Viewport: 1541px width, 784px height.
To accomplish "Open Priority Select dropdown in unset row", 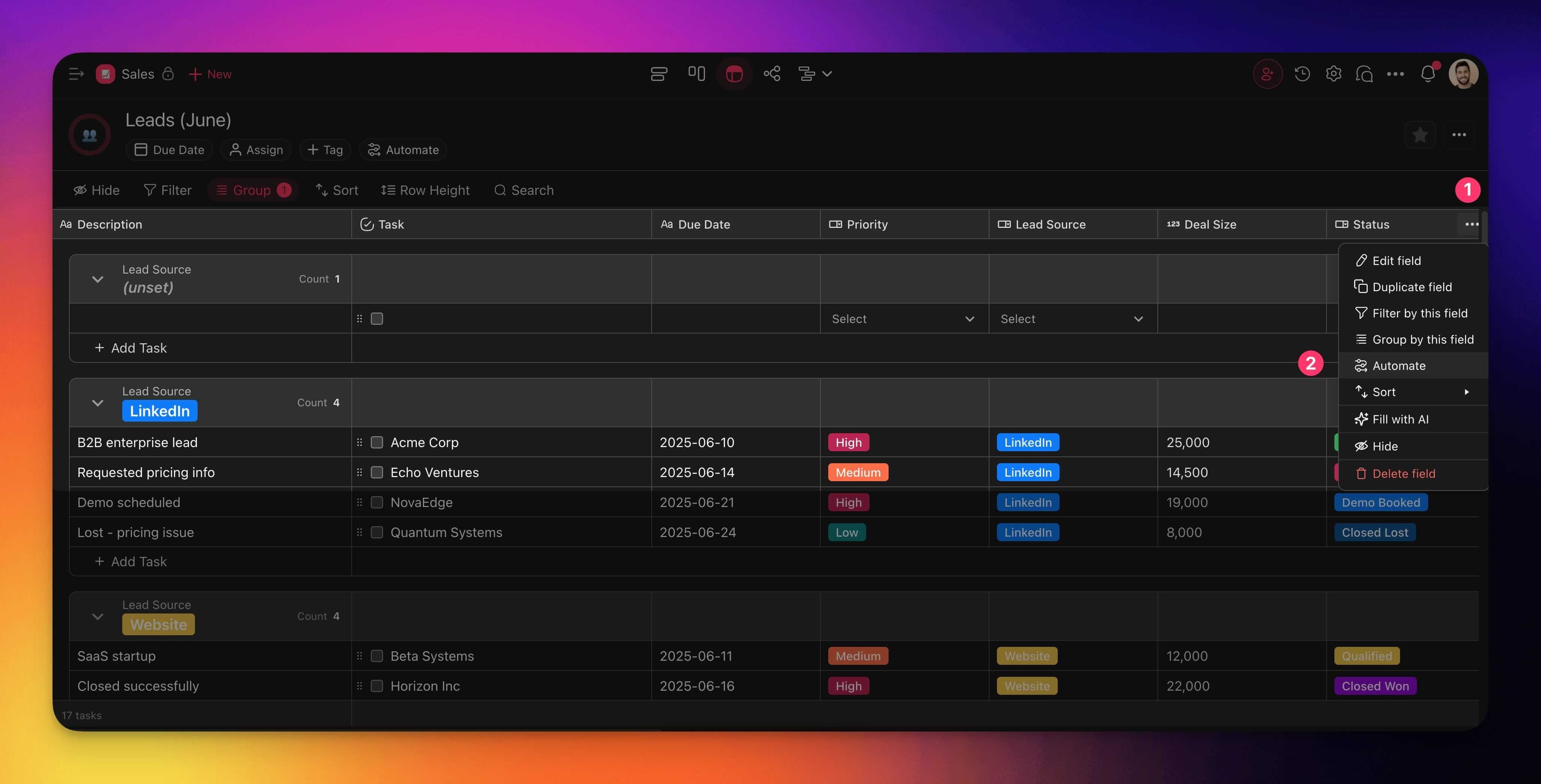I will coord(903,319).
